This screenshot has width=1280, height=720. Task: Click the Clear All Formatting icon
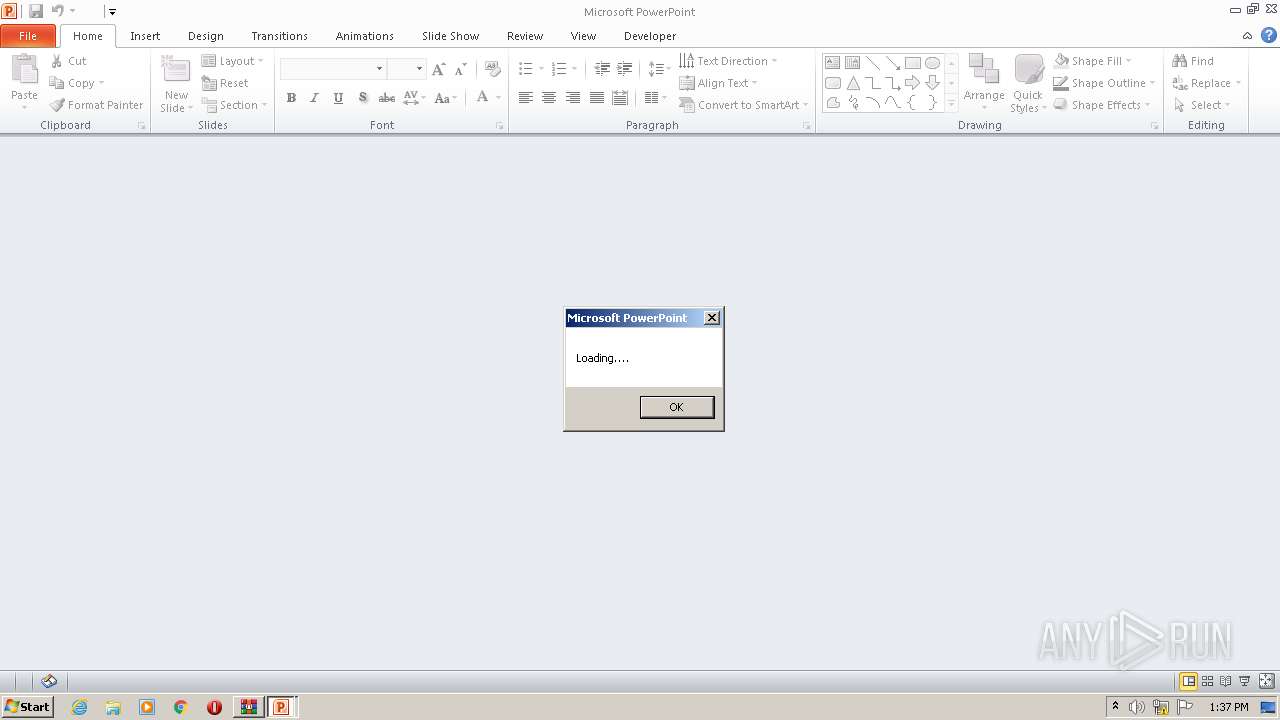point(492,69)
